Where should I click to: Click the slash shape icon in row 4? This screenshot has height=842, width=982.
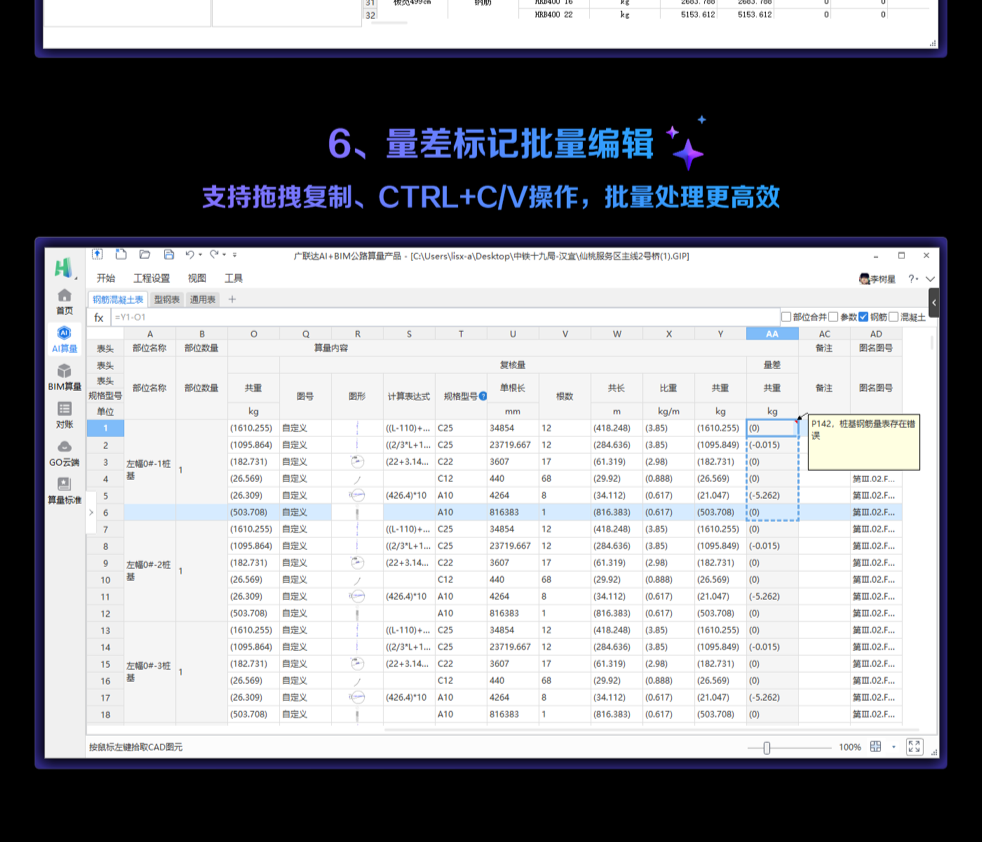tap(357, 479)
